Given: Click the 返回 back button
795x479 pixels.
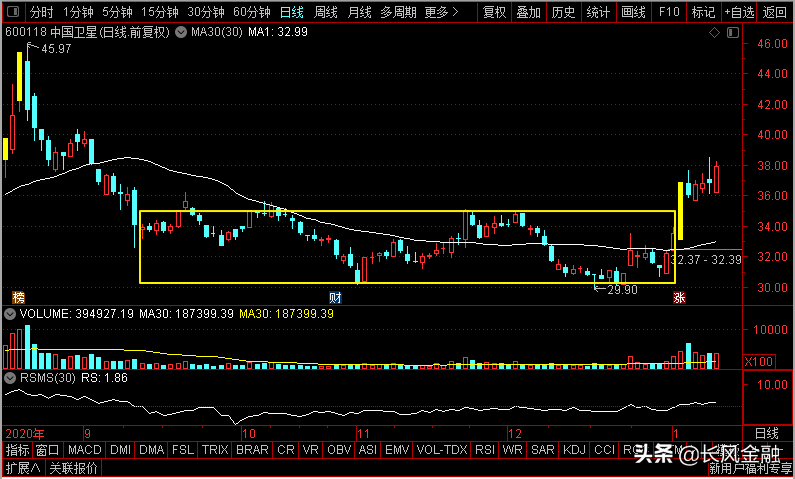Looking at the screenshot, I should pyautogui.click(x=775, y=12).
